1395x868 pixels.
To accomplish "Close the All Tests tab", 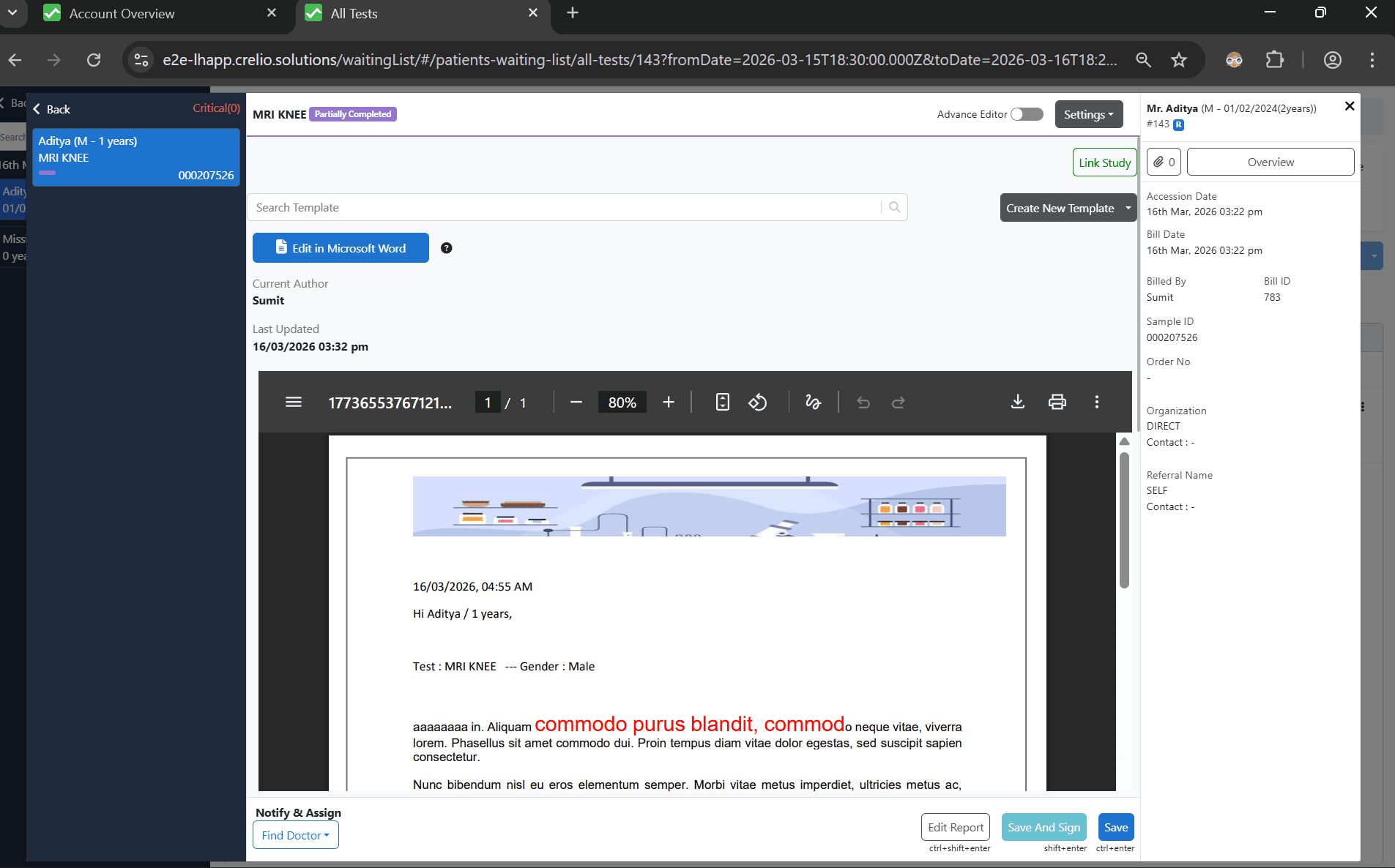I will (533, 13).
